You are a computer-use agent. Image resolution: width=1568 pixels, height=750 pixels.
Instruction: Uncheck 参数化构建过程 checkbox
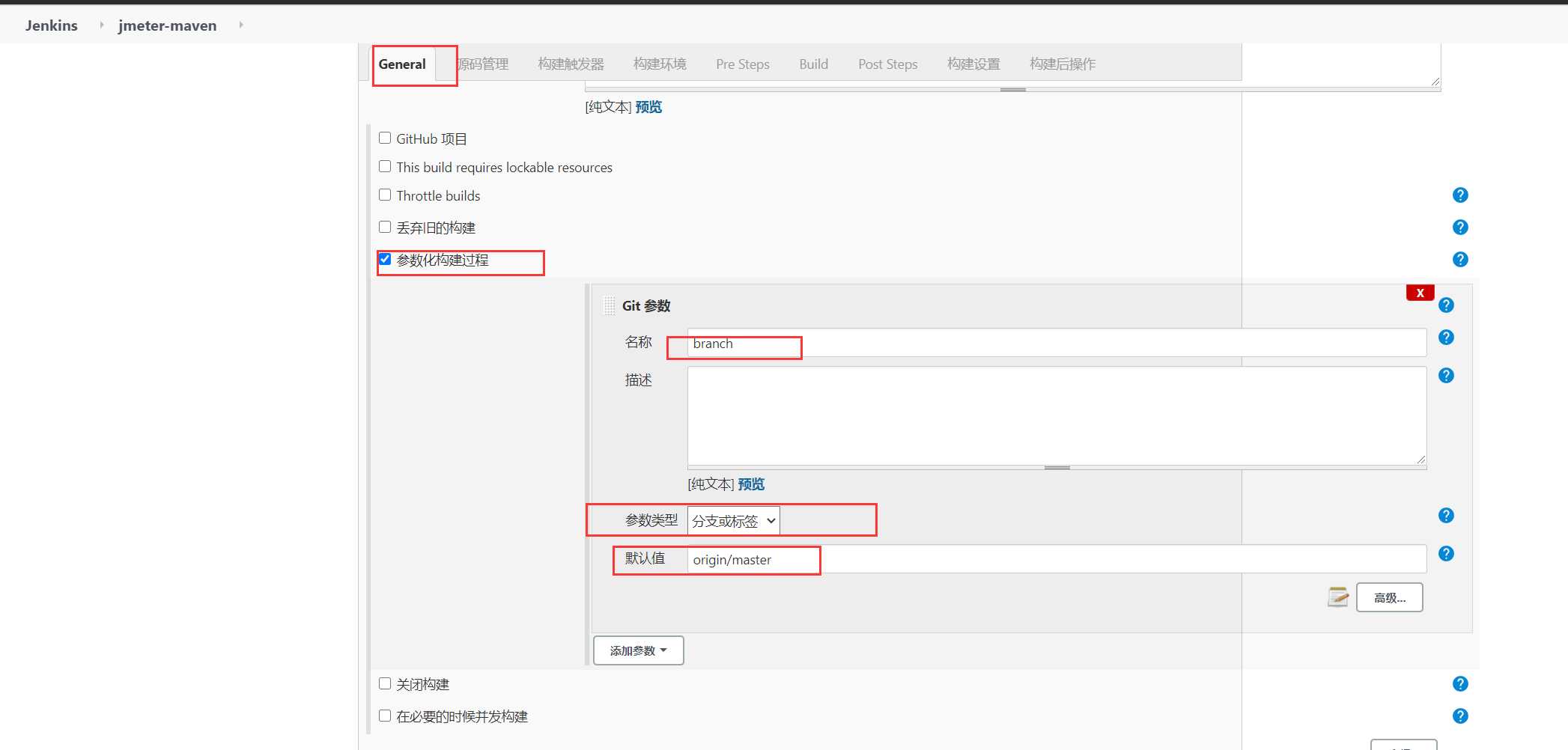click(x=385, y=259)
